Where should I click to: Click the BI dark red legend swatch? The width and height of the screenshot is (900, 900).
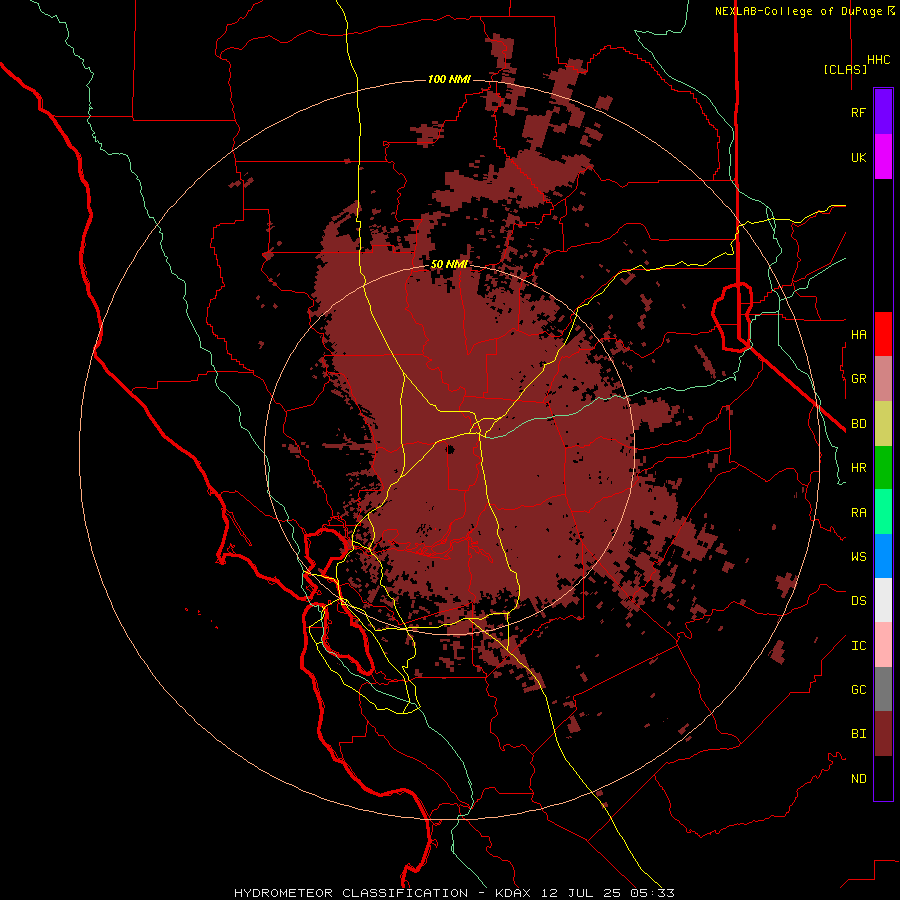click(883, 734)
